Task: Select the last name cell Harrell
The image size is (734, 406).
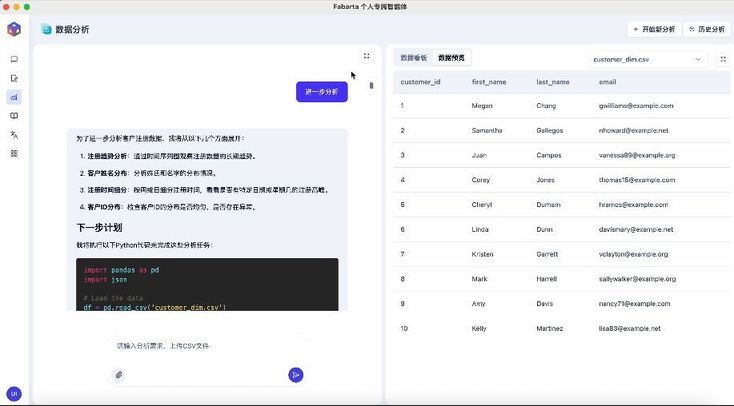Action: (x=546, y=279)
